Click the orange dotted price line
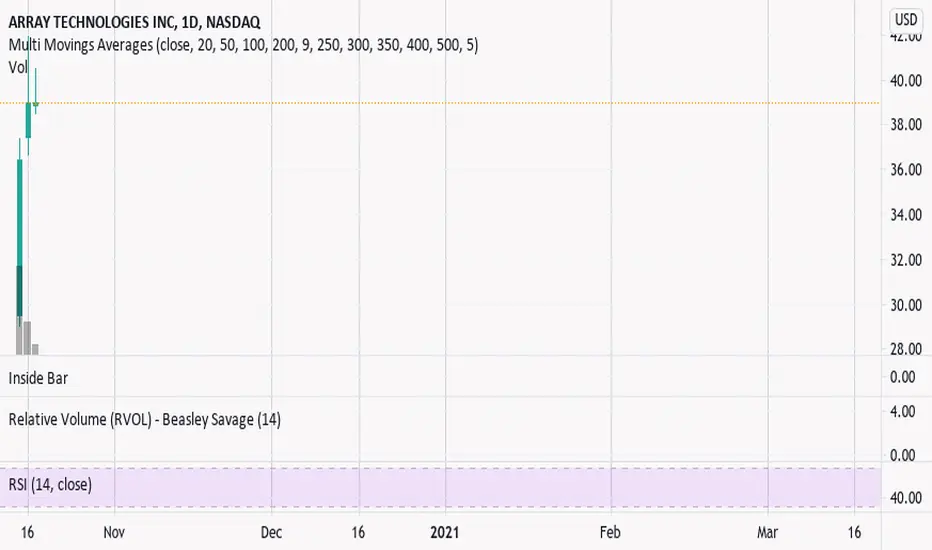Screen dimensions: 932x550 440,103
